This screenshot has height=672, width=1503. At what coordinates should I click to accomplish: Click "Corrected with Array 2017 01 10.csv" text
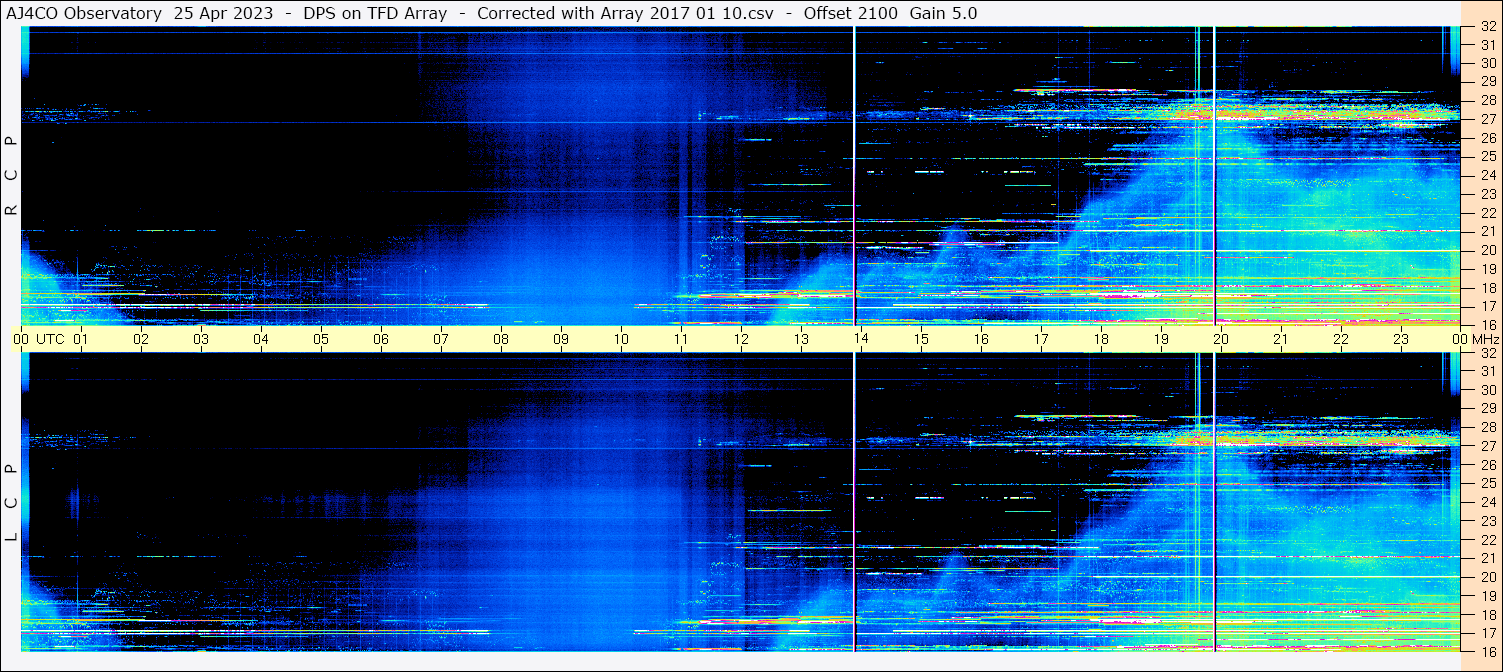point(625,13)
